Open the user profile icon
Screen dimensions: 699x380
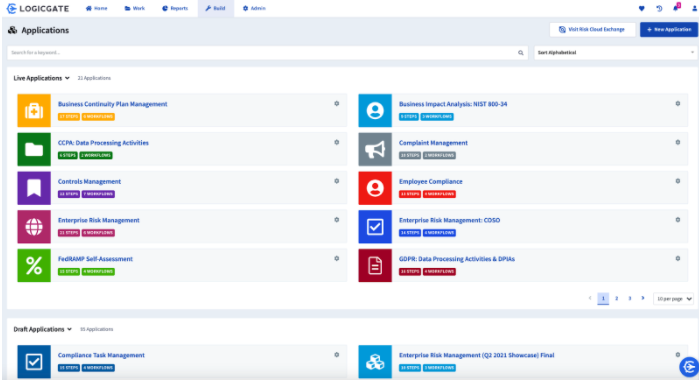tap(694, 8)
